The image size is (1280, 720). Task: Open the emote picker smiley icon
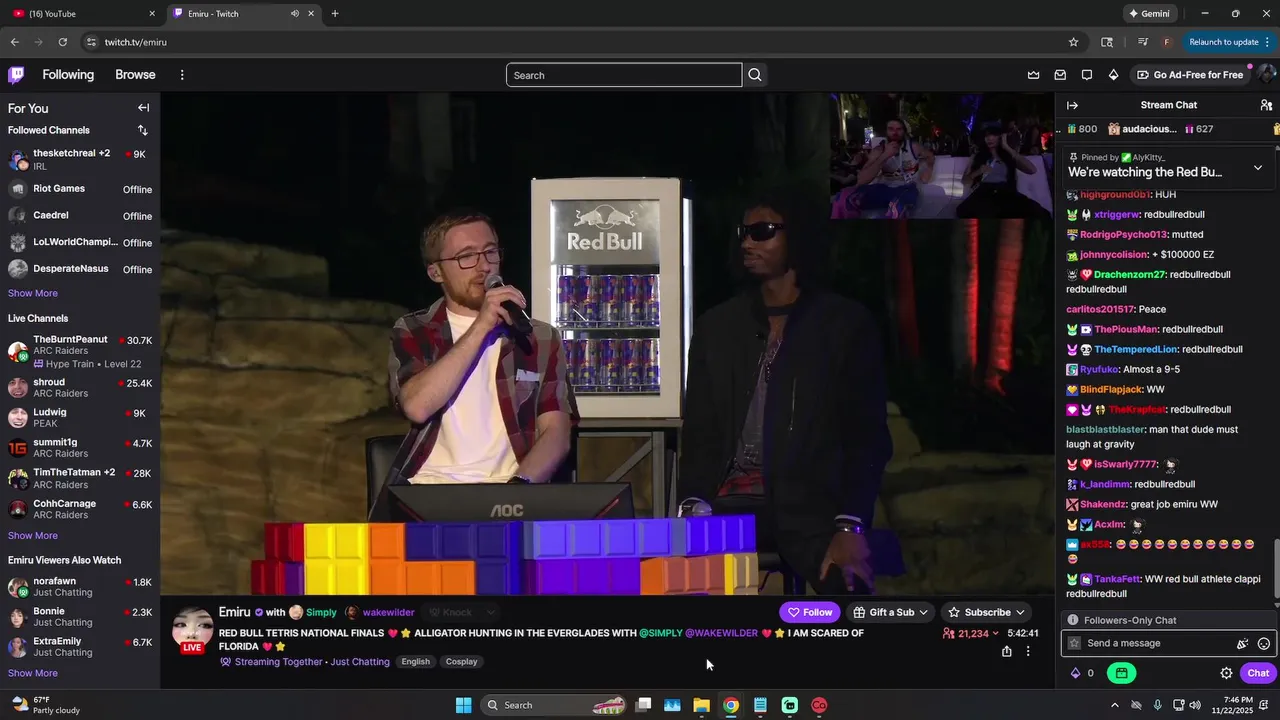point(1264,644)
